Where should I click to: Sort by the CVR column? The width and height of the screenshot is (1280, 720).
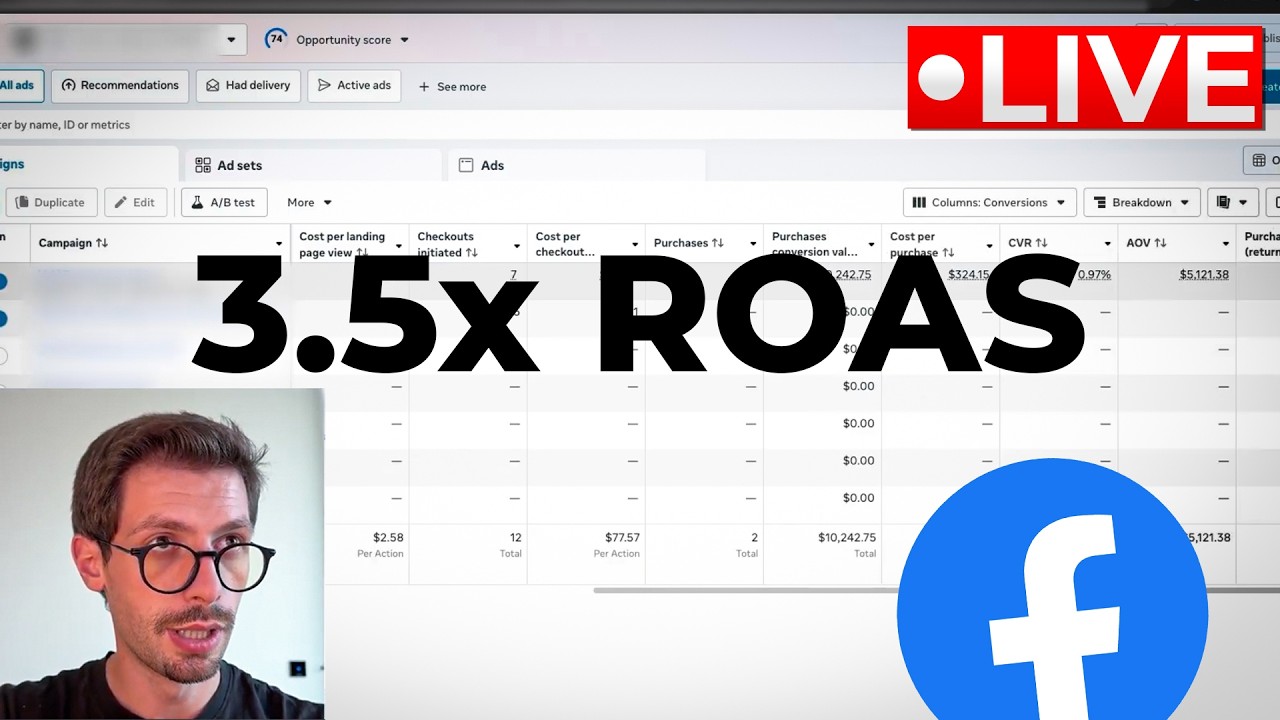coord(1028,243)
